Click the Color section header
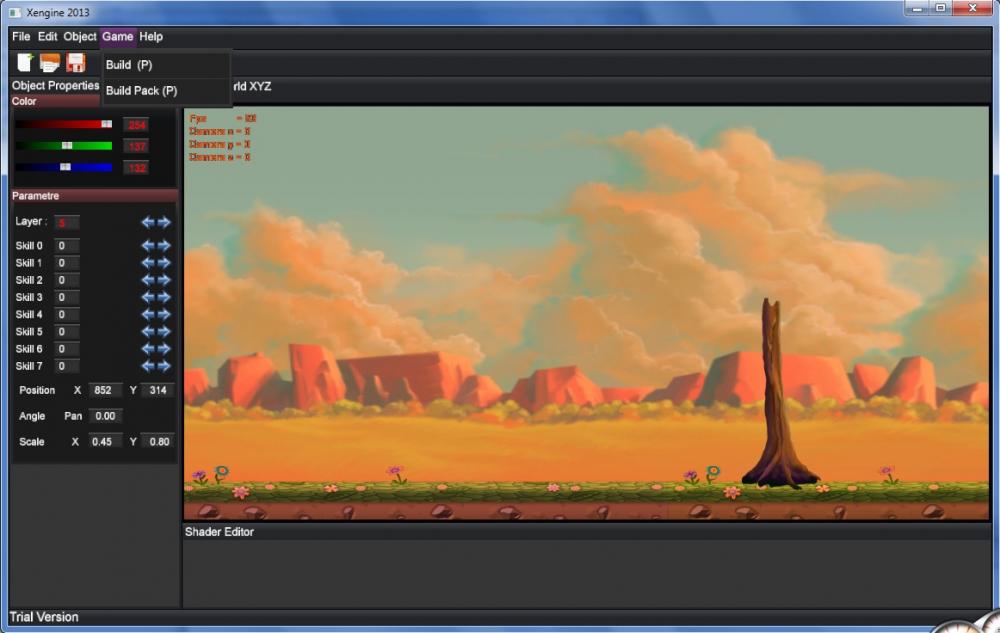1000x633 pixels. tap(55, 101)
